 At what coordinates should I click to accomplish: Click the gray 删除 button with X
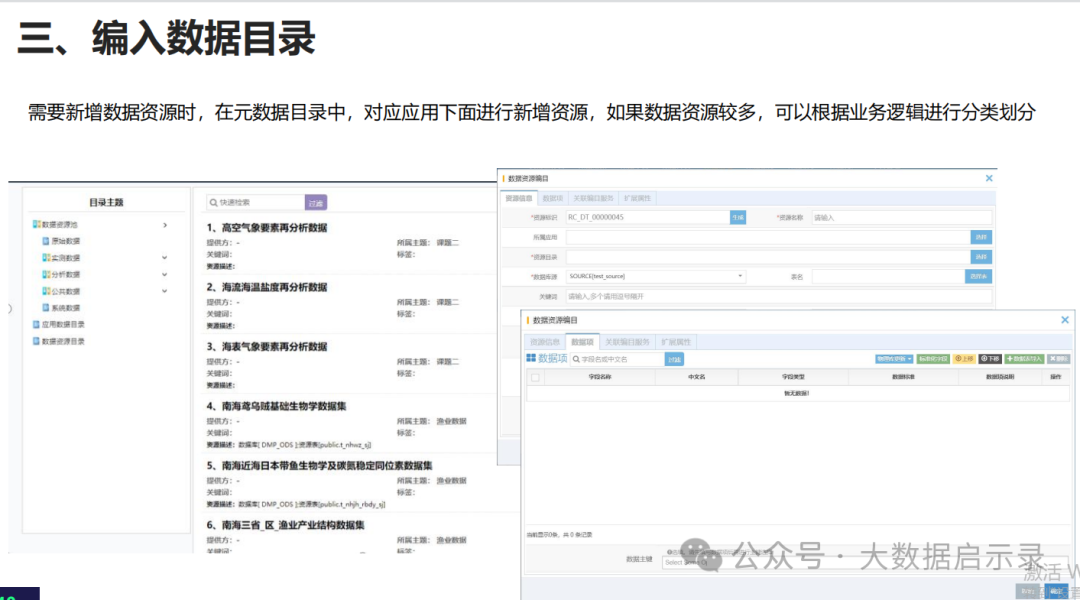tap(1059, 359)
